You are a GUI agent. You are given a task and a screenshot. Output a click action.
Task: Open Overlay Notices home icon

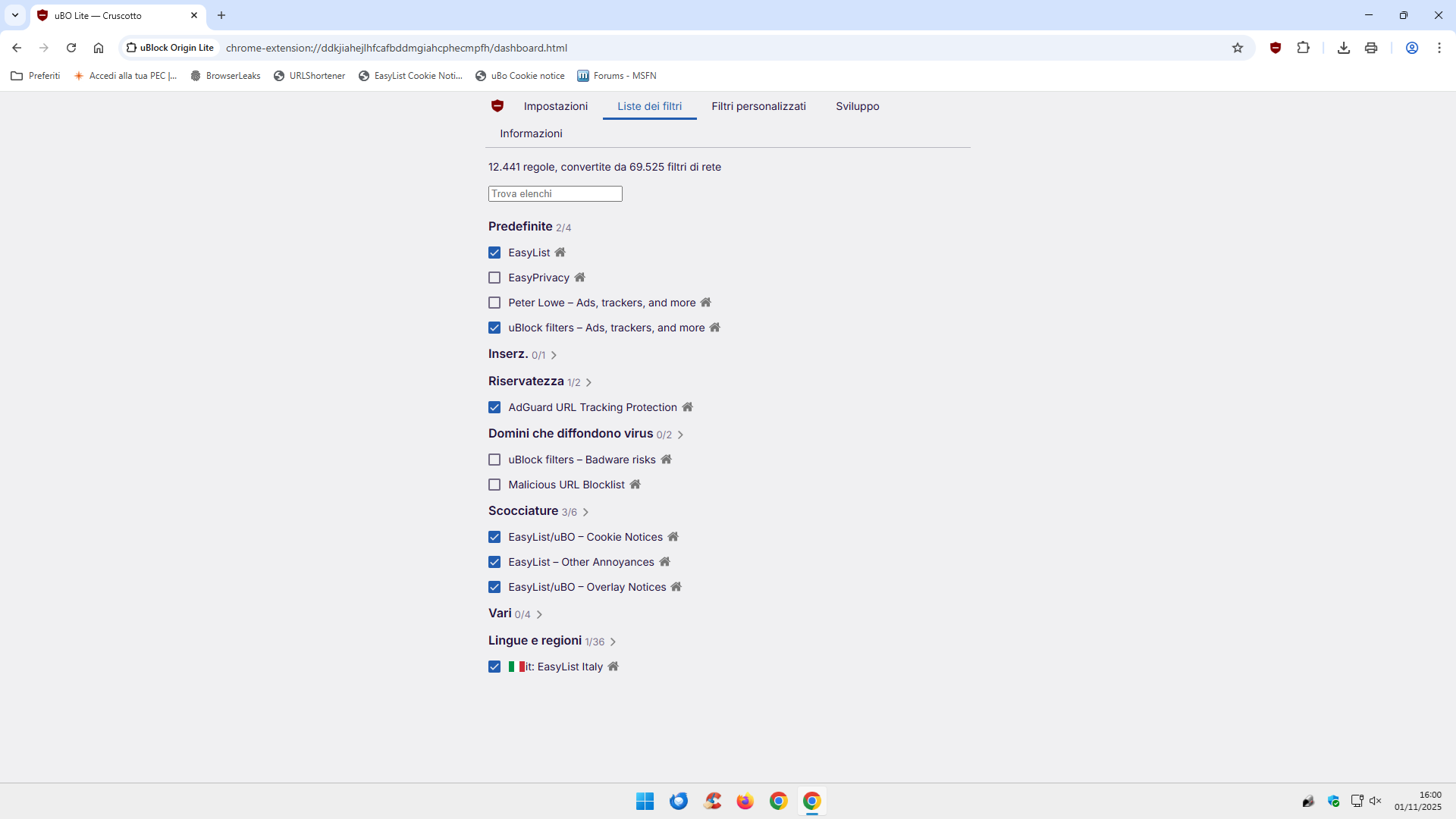[676, 587]
